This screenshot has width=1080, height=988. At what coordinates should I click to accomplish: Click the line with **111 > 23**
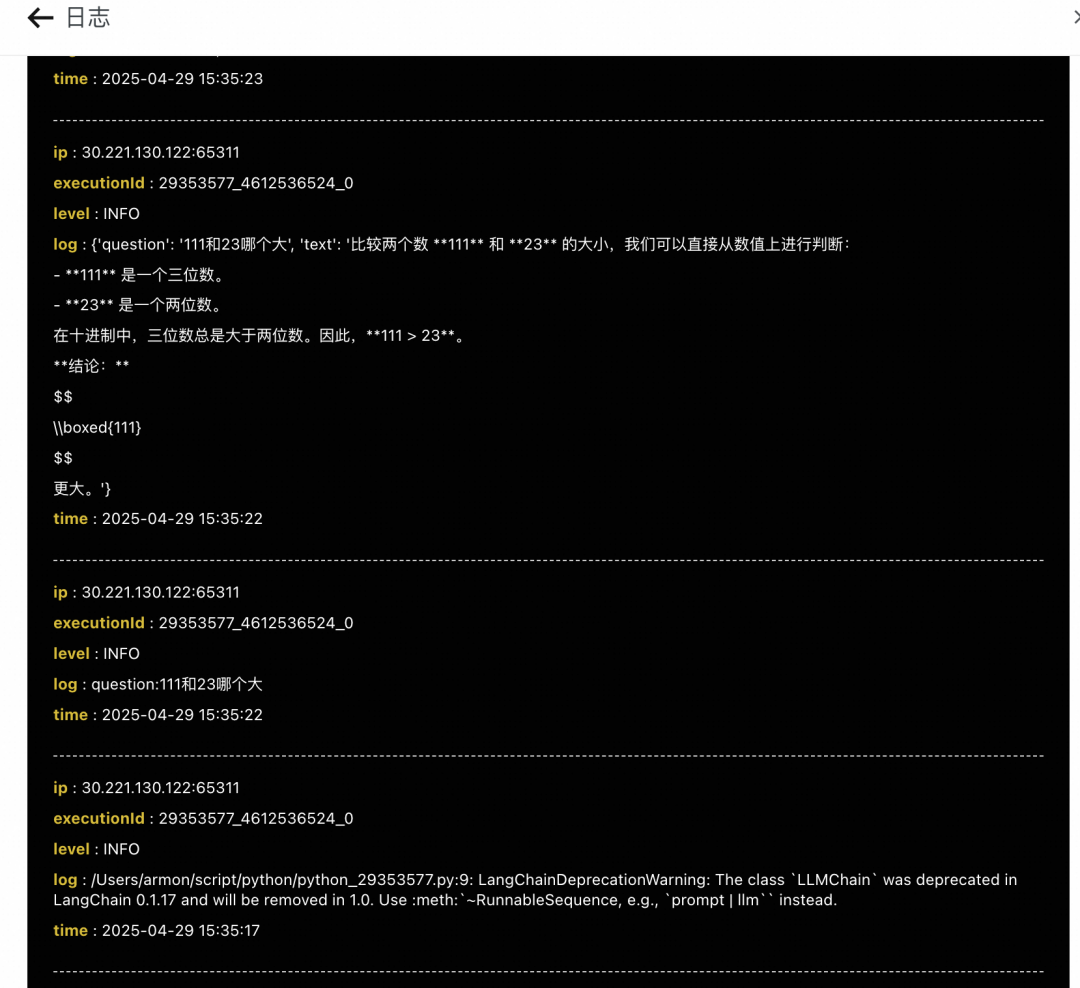(260, 336)
